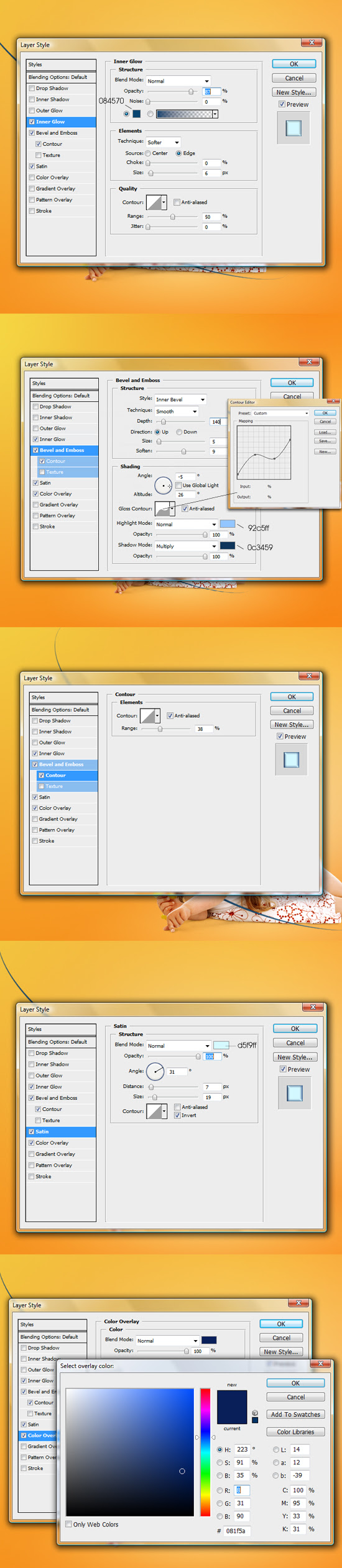Click the web-safe cube icon in color picker

(255, 1413)
